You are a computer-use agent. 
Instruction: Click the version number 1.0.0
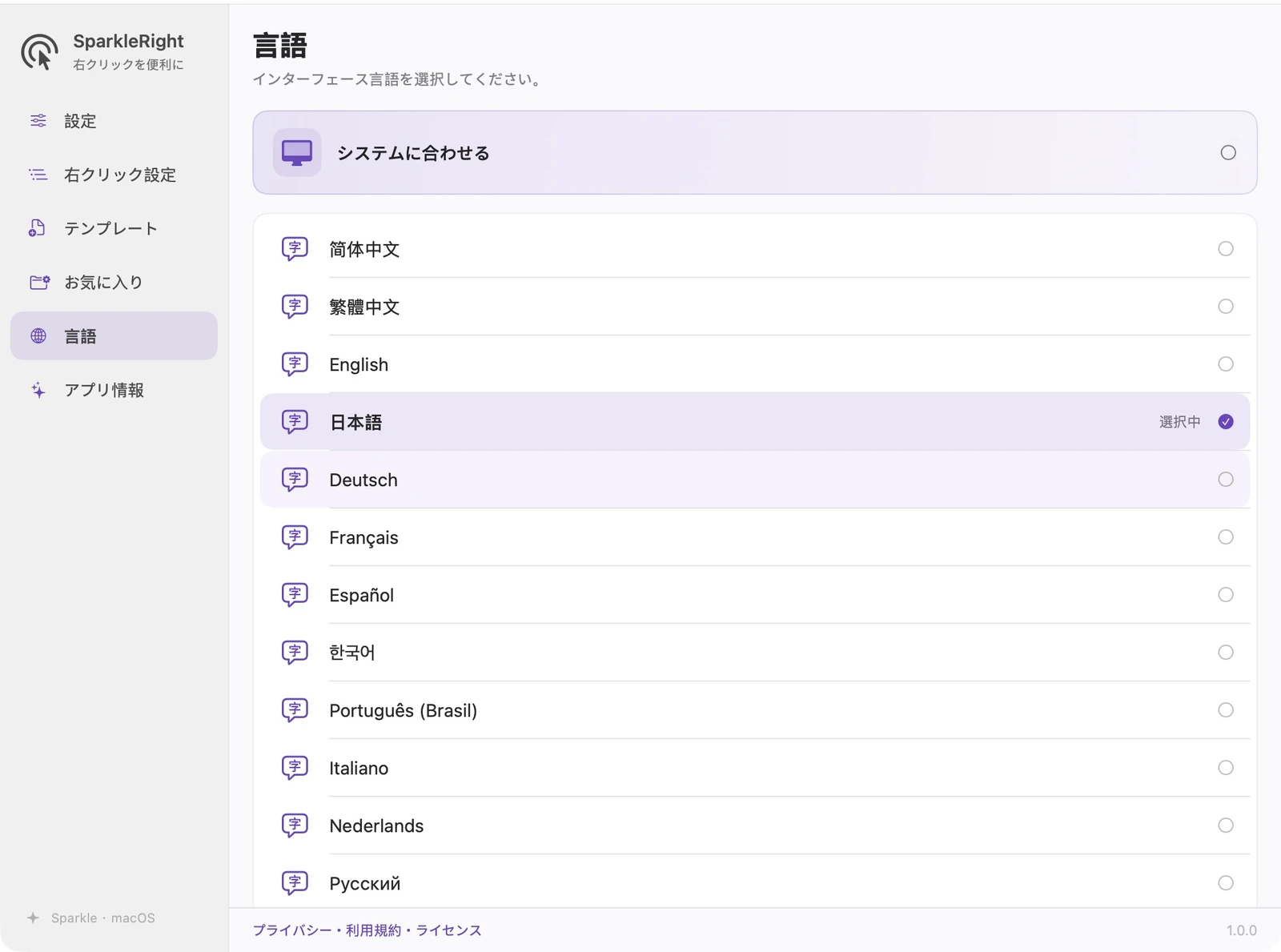tap(1242, 930)
